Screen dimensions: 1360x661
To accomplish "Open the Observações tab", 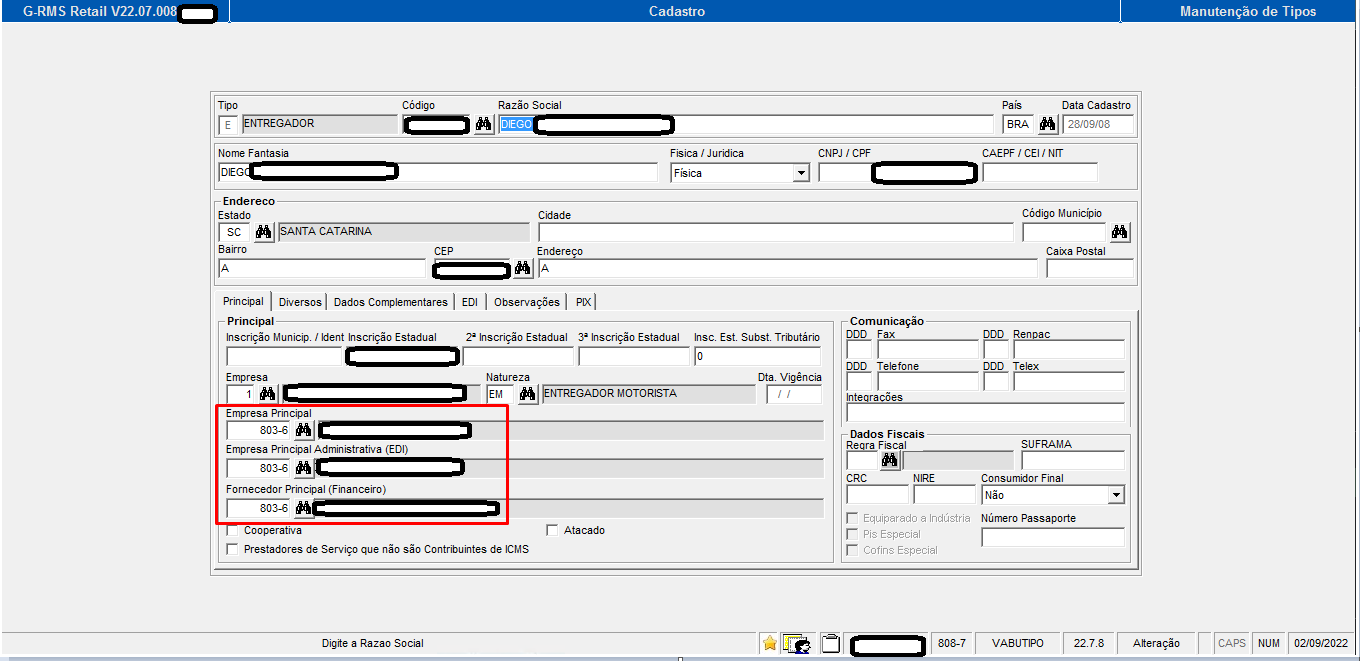I will click(x=527, y=302).
